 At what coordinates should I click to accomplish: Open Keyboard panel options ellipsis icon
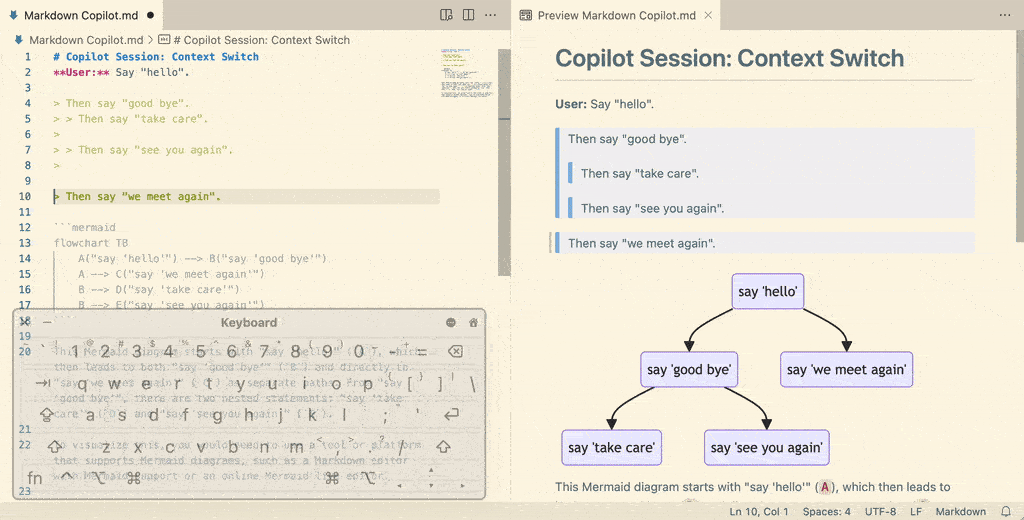click(451, 322)
